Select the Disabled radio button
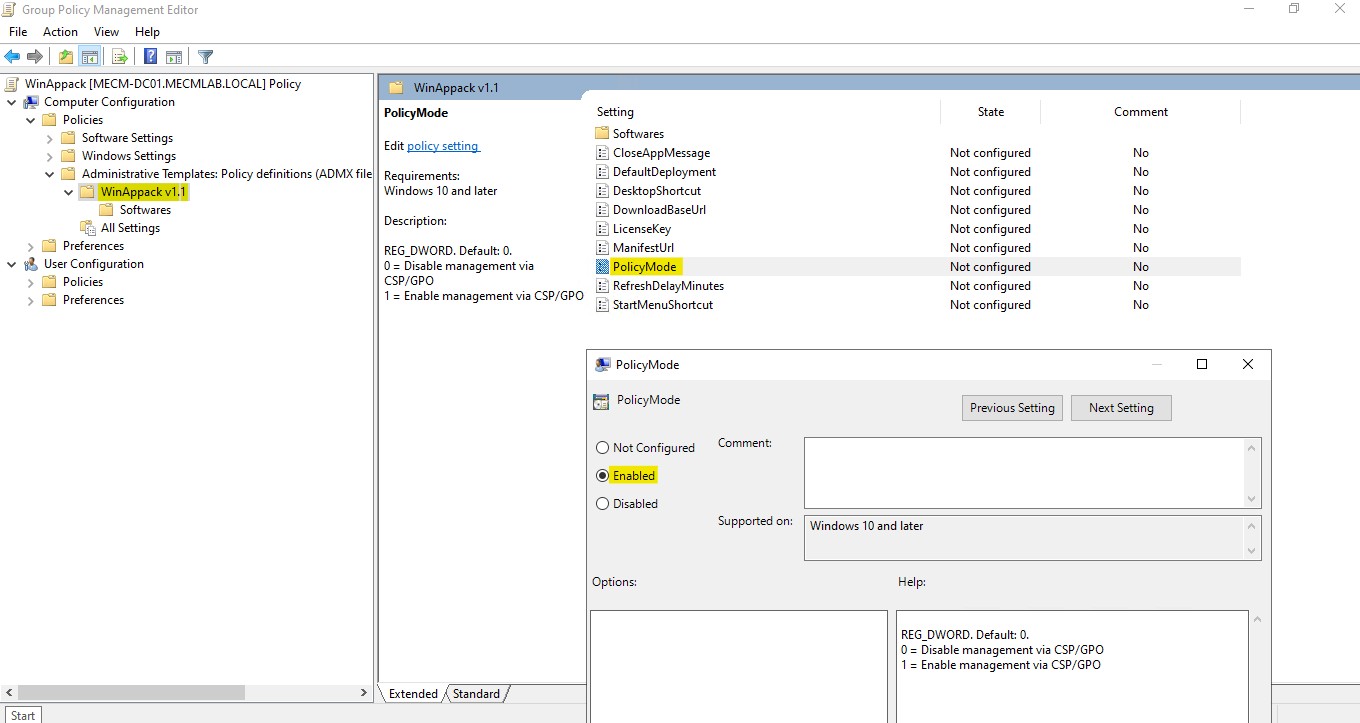1360x723 pixels. tap(603, 503)
